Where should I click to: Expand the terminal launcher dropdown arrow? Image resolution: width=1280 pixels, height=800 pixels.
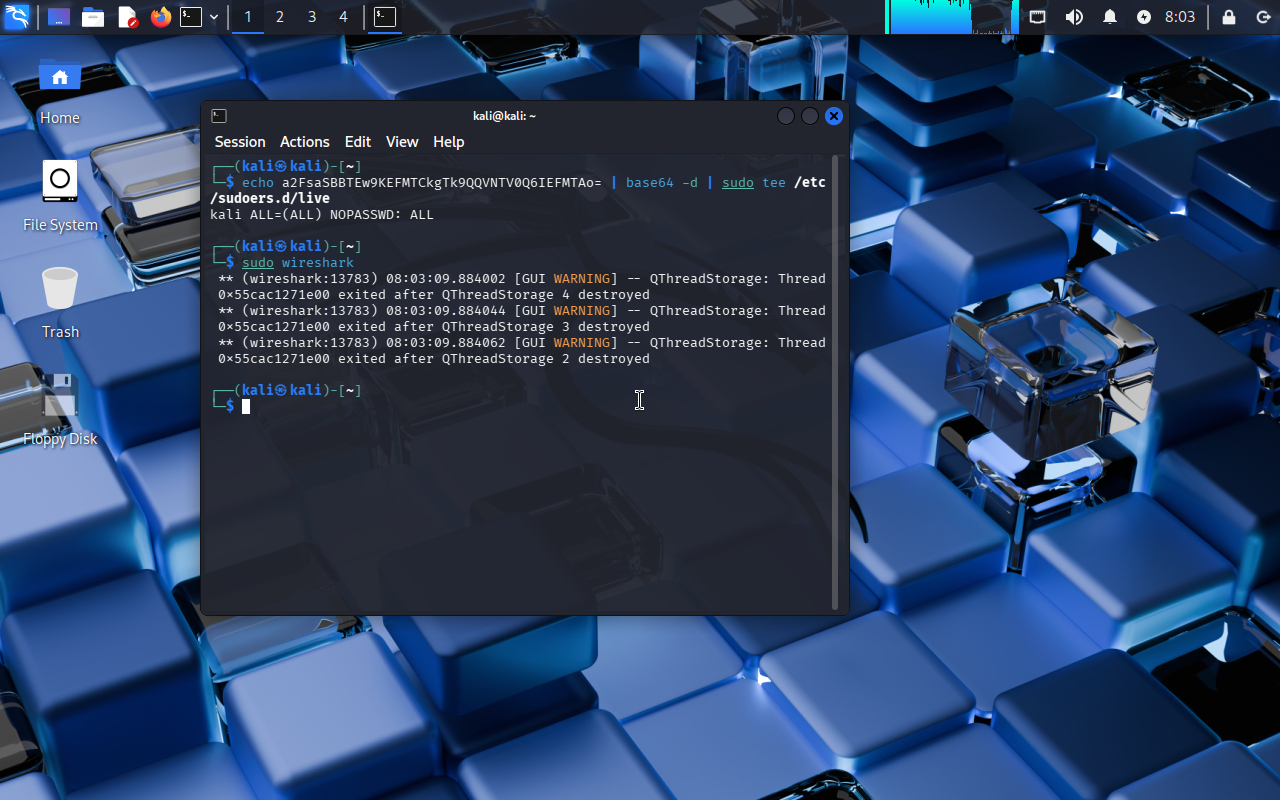[x=214, y=17]
